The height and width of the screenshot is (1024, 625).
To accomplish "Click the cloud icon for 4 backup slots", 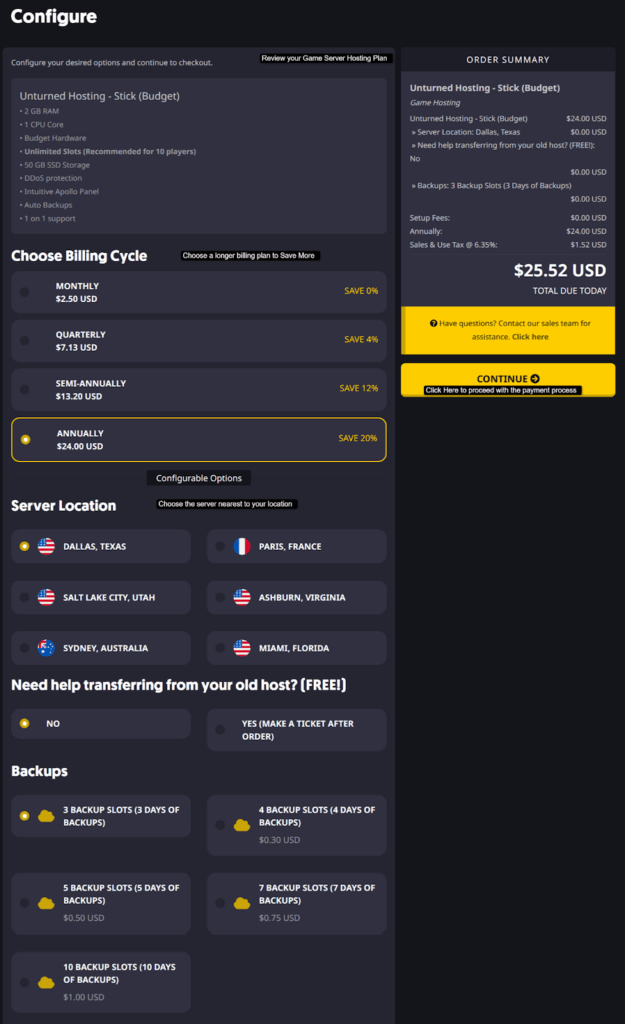I will (242, 825).
